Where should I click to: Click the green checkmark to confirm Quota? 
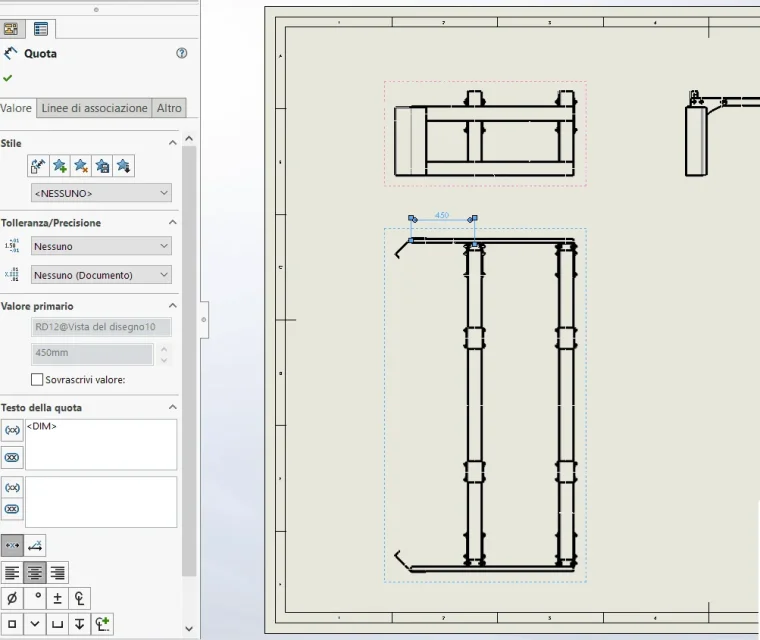tap(7, 78)
